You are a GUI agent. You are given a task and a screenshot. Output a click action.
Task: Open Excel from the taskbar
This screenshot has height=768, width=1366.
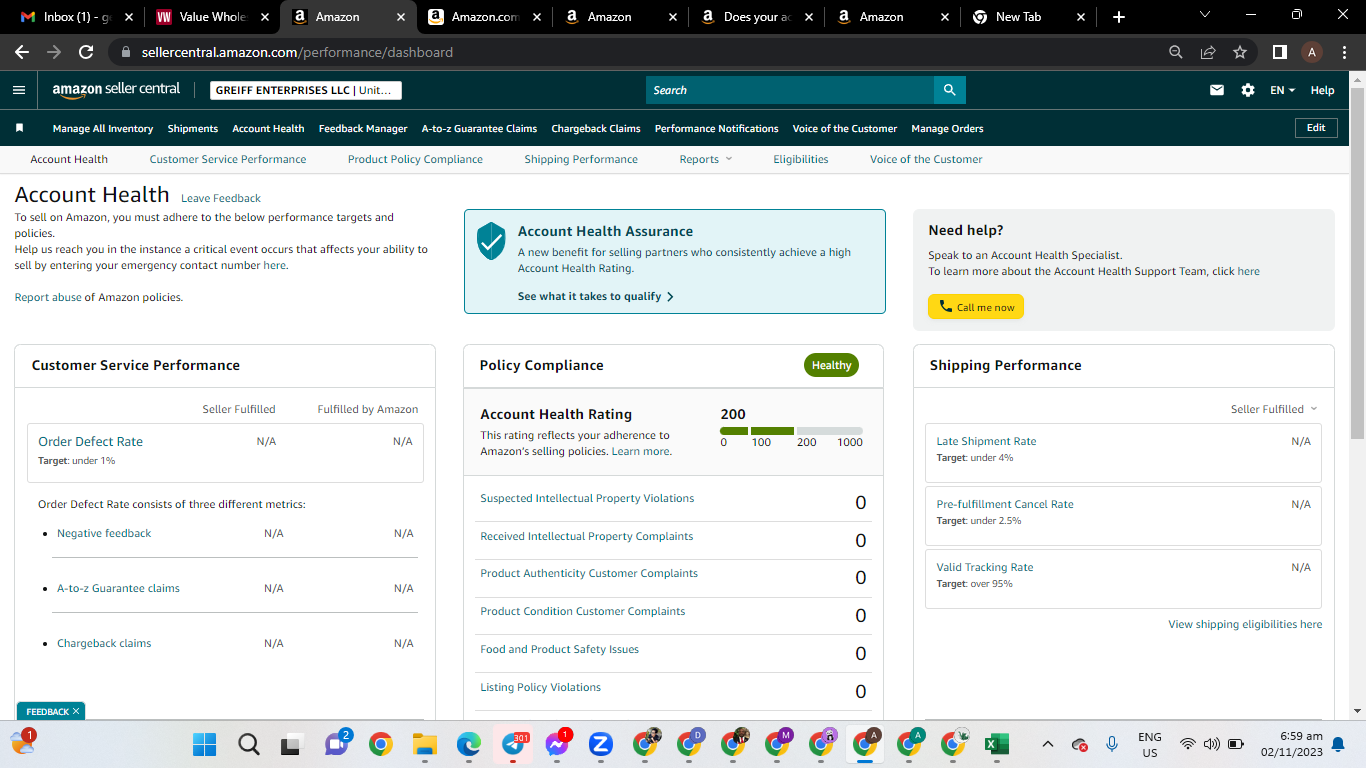[x=996, y=744]
